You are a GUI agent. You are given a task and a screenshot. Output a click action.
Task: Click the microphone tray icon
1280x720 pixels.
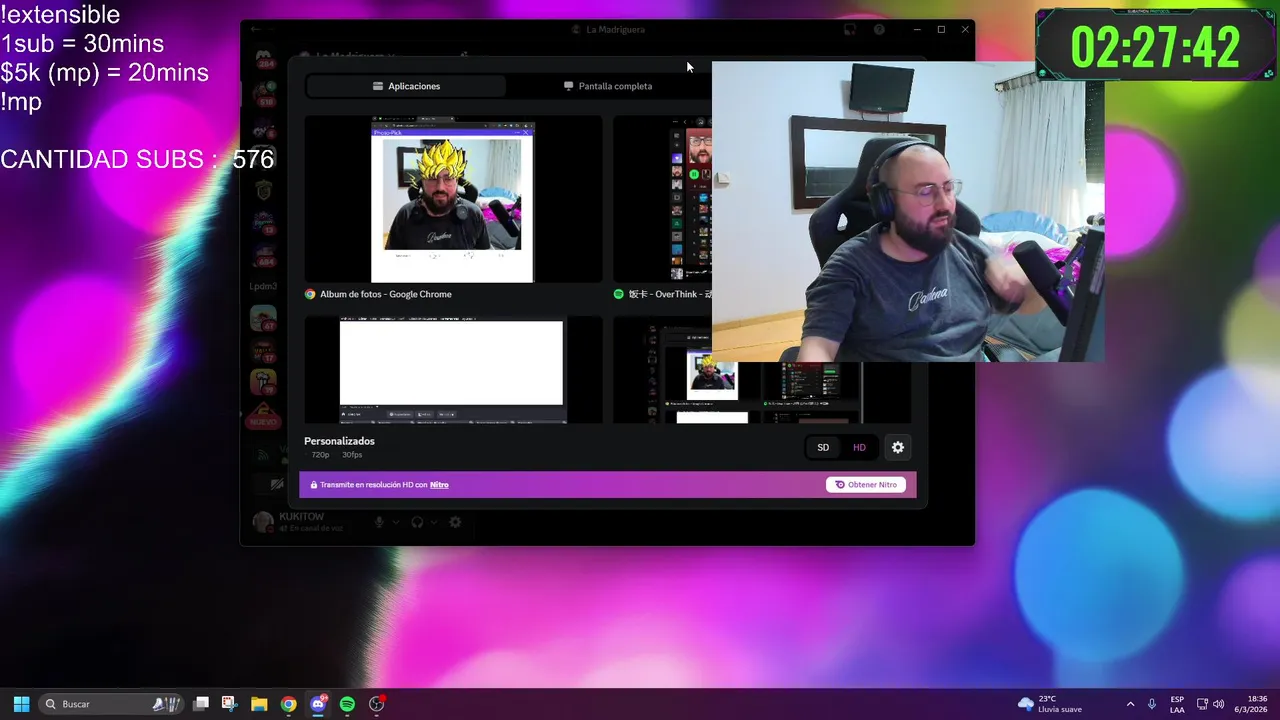[1152, 704]
